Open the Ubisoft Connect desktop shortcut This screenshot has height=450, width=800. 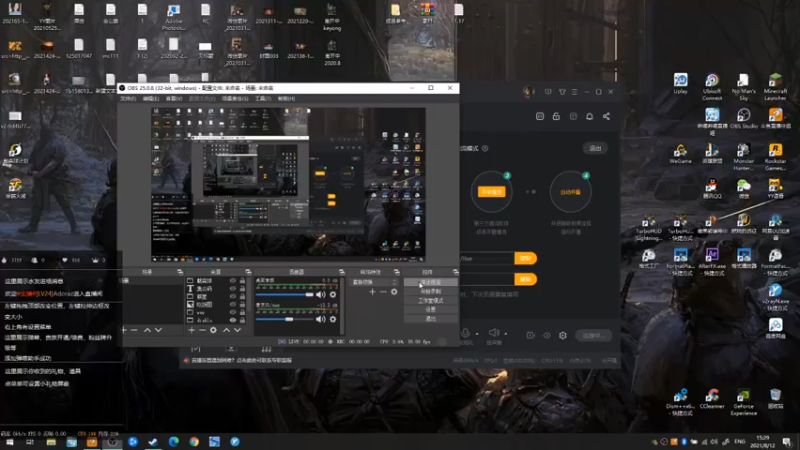[712, 87]
